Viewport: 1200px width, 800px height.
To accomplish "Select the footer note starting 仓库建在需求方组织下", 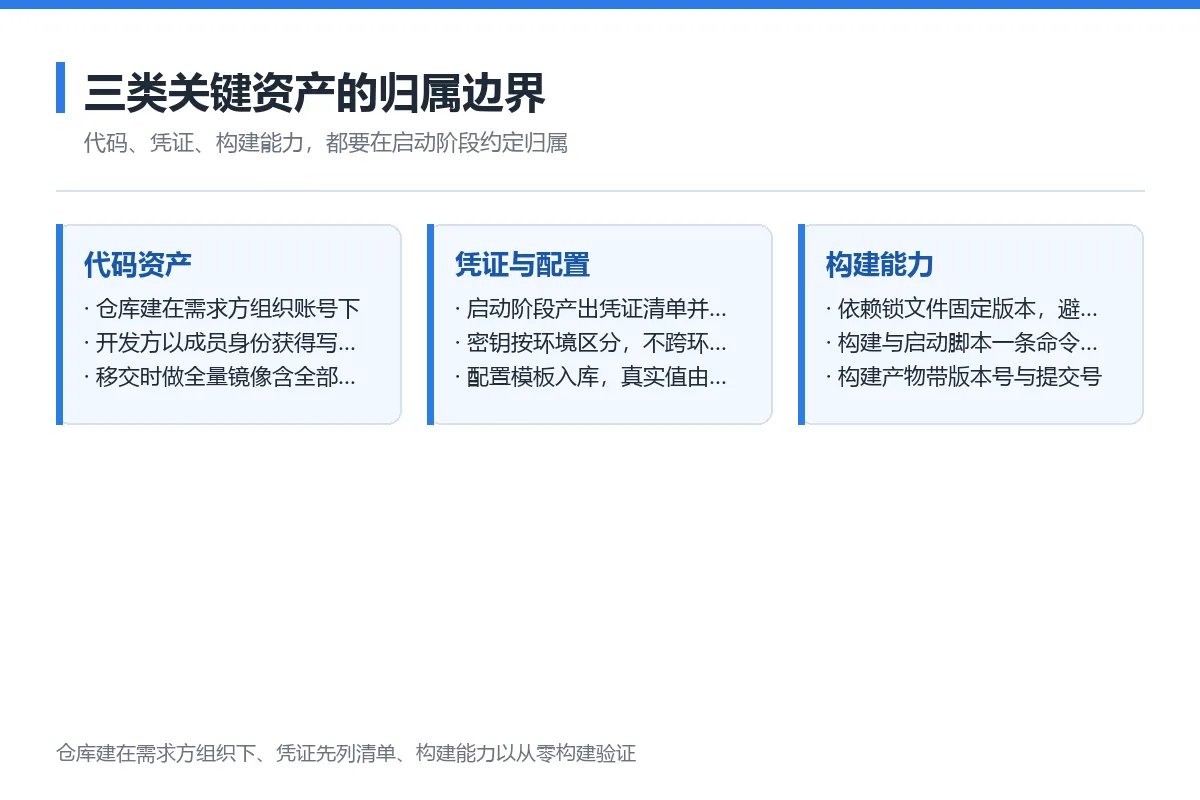I will click(x=346, y=753).
